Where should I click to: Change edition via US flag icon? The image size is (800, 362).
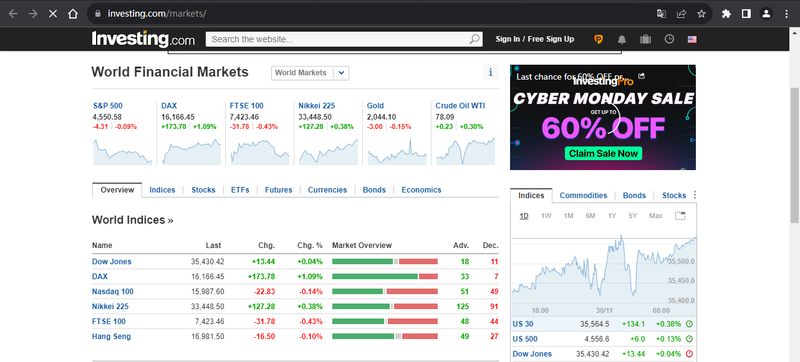[692, 39]
